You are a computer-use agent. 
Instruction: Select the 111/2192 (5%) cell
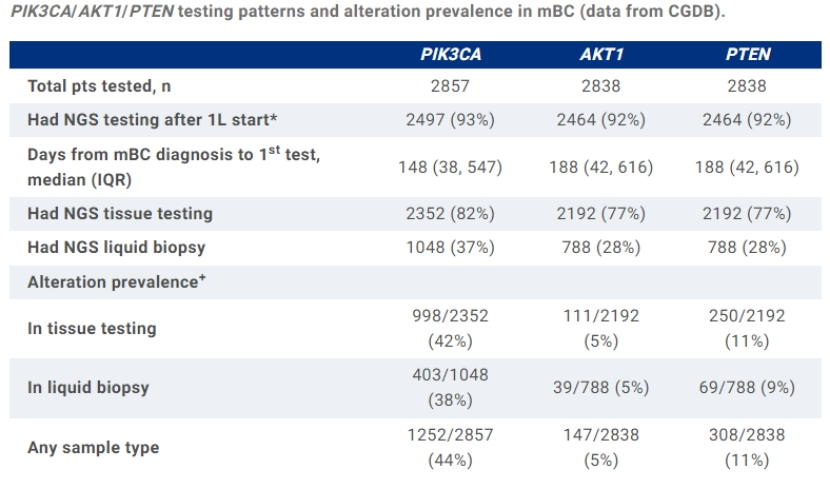pos(599,328)
